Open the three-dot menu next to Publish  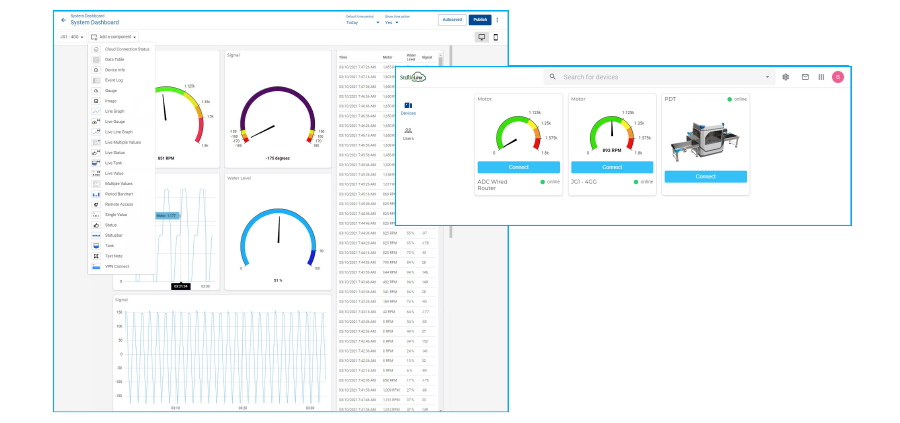point(498,20)
